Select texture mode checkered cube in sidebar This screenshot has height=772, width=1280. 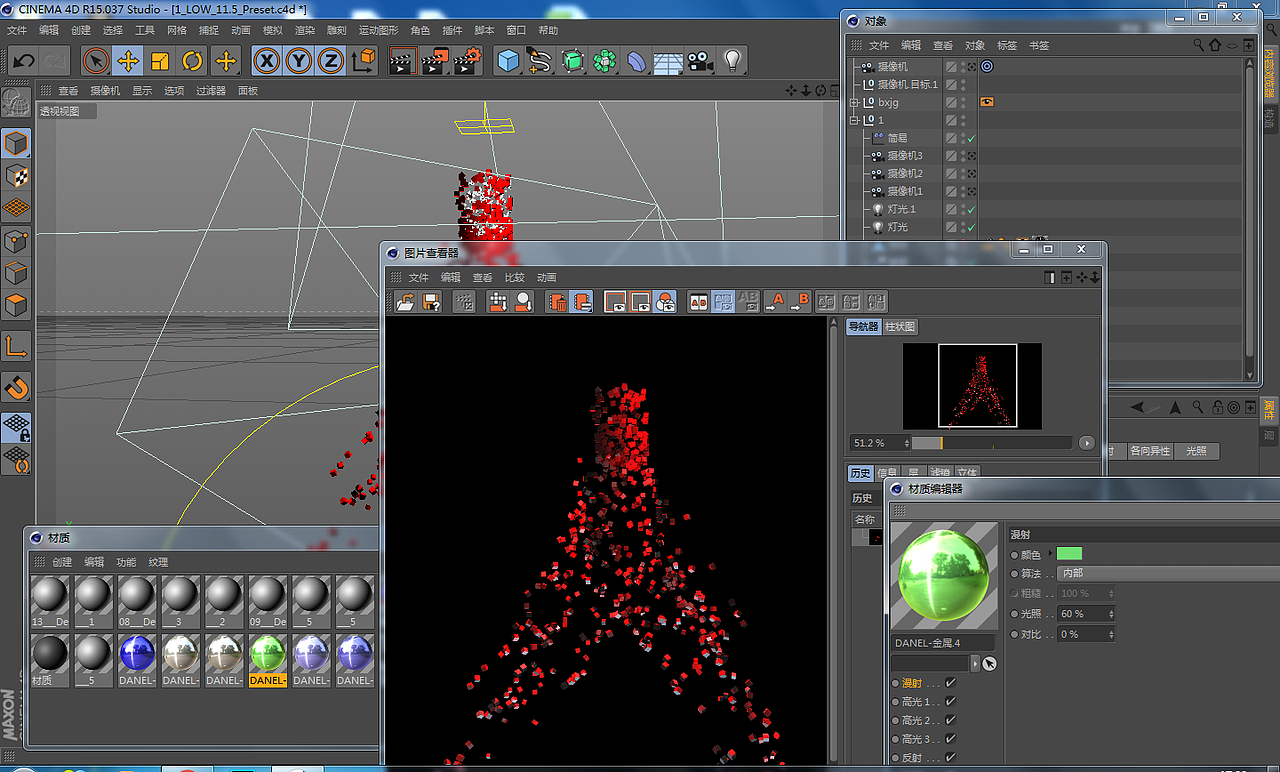(x=16, y=176)
